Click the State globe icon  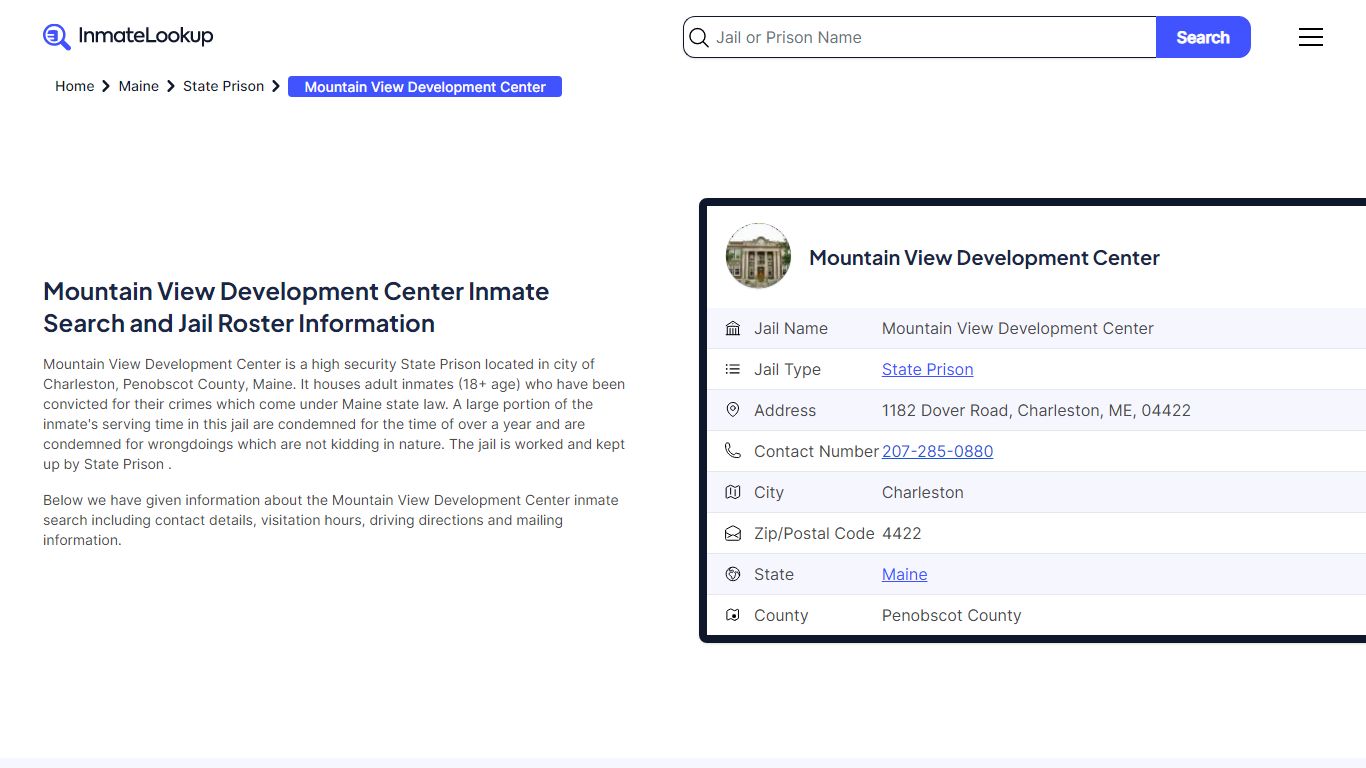point(733,574)
